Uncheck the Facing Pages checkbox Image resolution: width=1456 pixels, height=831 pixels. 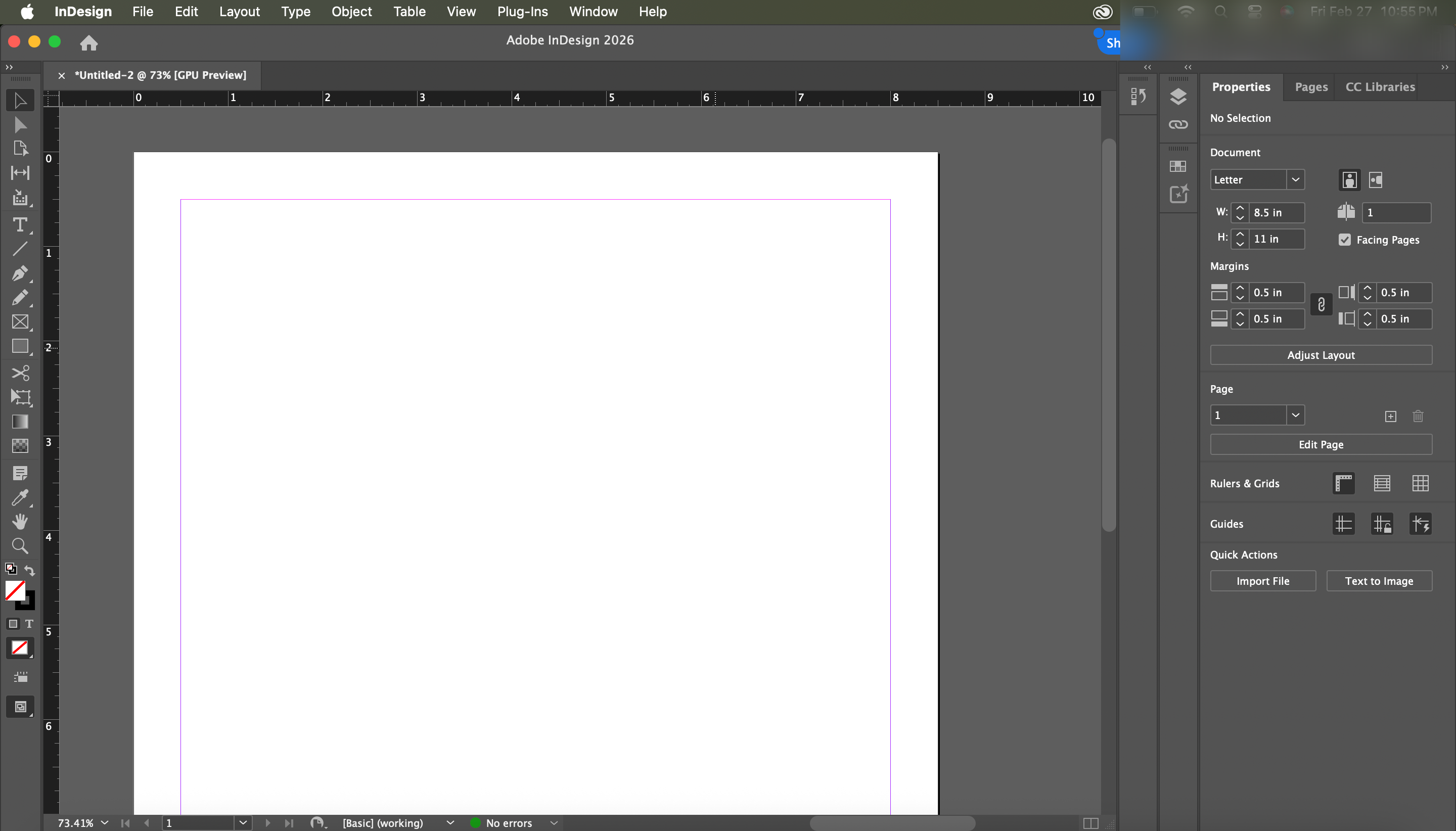point(1345,240)
